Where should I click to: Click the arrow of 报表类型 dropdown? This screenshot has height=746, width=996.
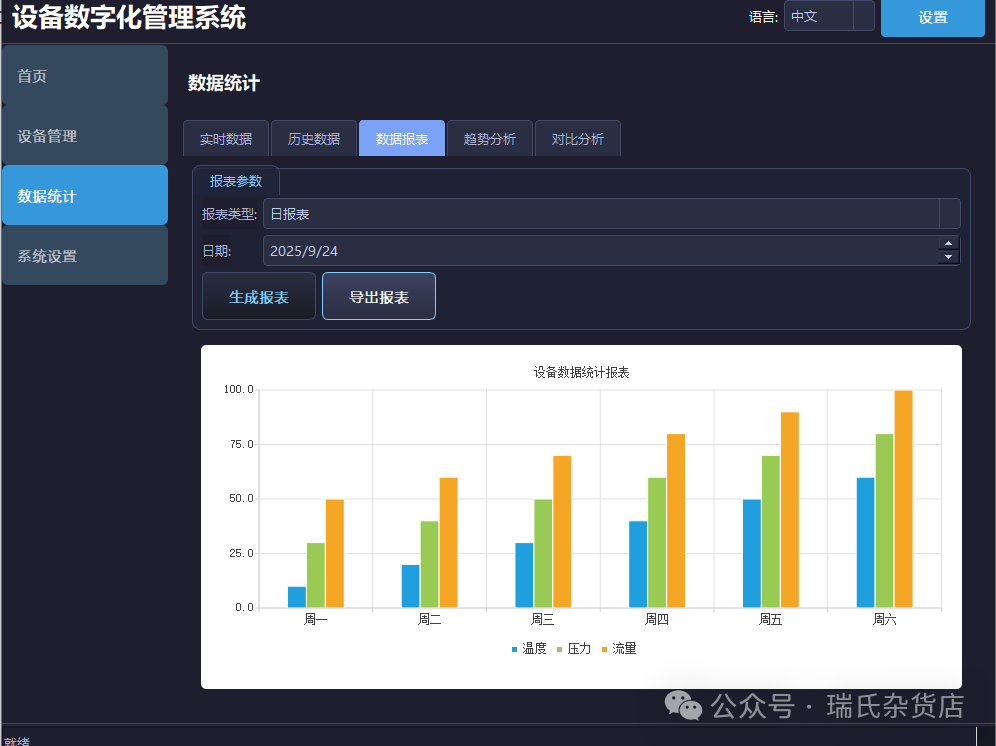(950, 214)
